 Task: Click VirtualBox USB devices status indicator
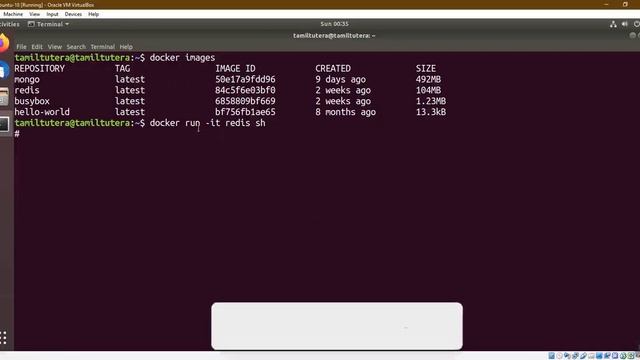(x=583, y=356)
